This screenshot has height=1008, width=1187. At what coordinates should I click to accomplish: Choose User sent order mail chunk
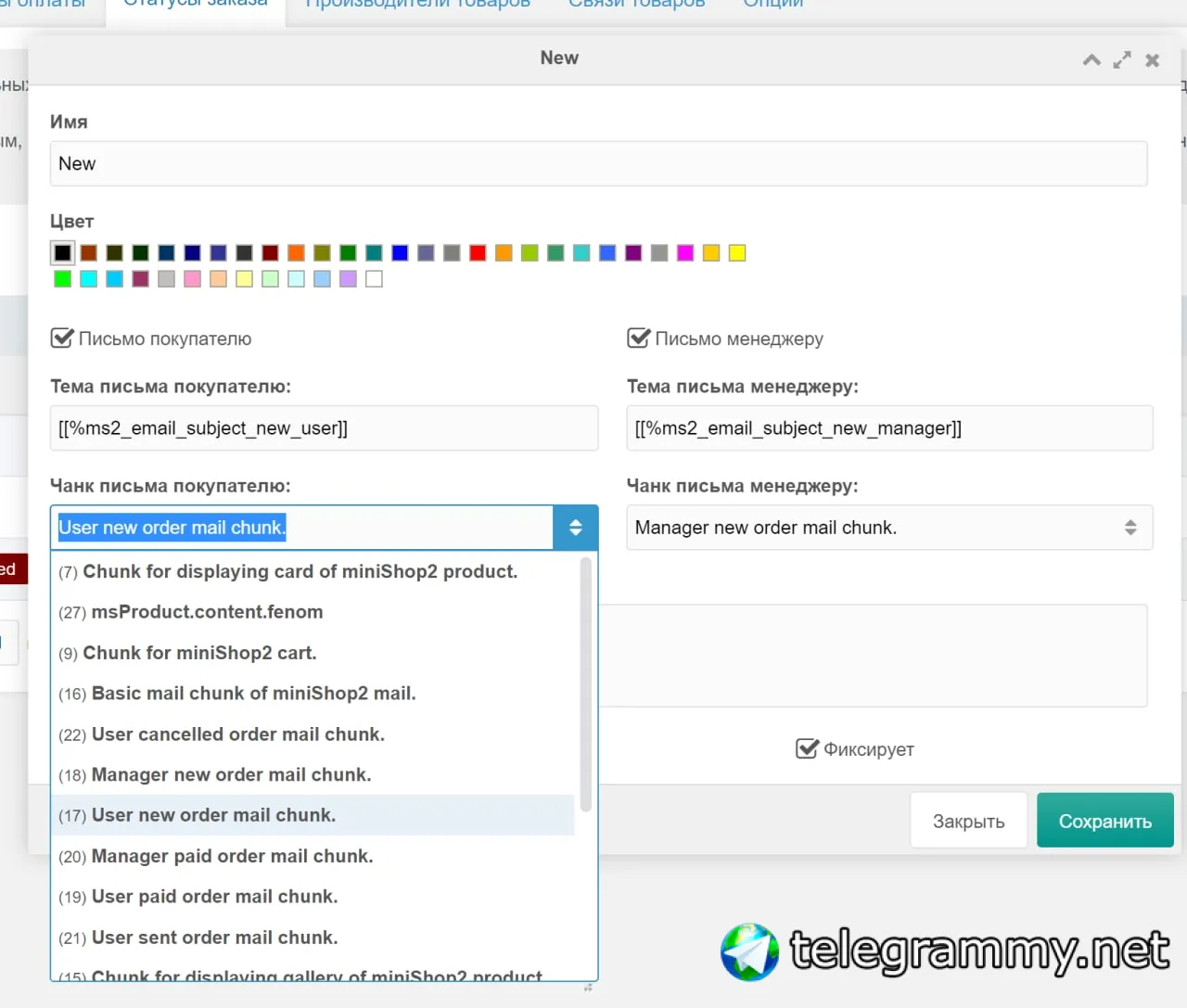click(313, 938)
